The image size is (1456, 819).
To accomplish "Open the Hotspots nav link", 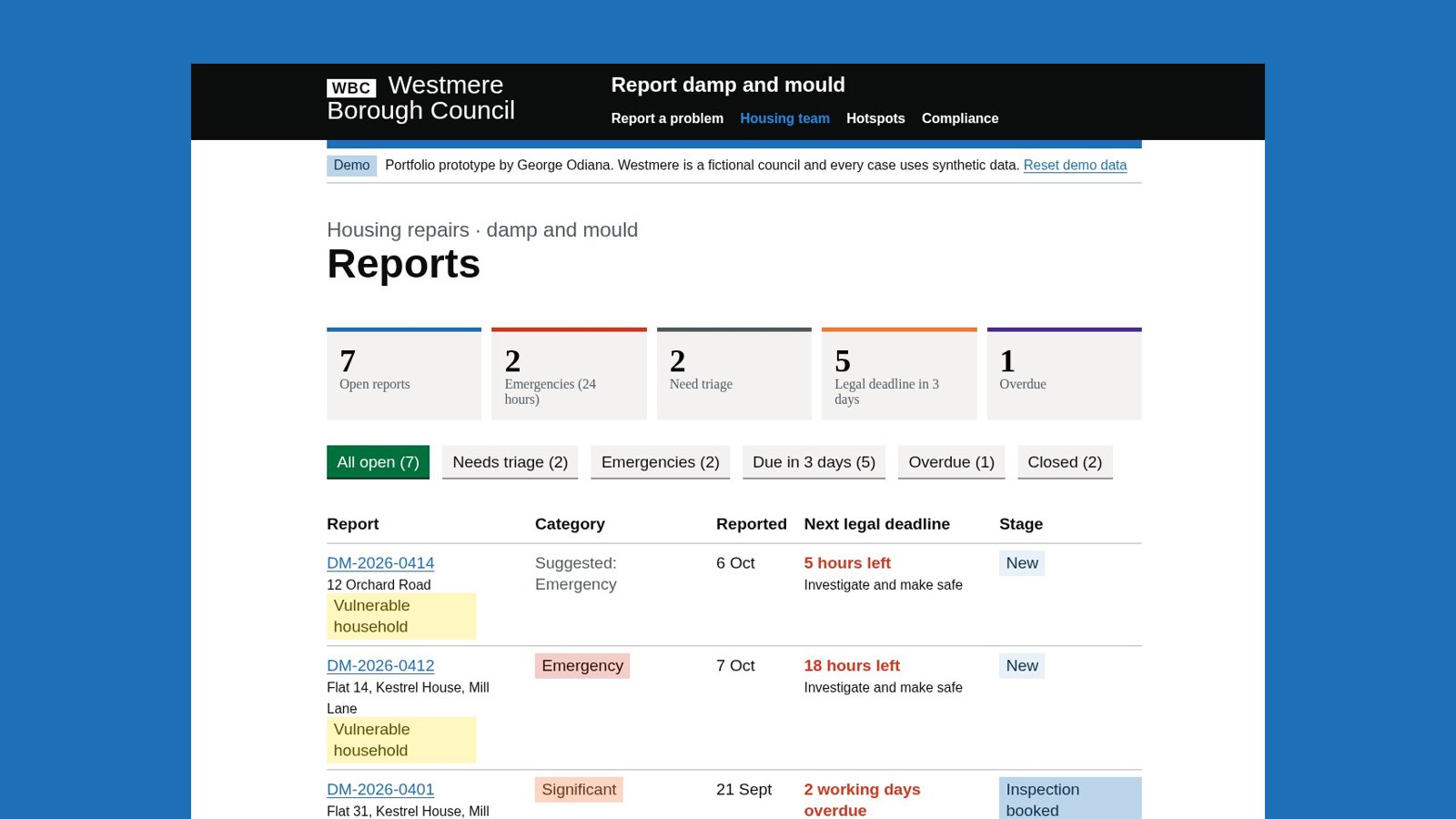I will 875,118.
